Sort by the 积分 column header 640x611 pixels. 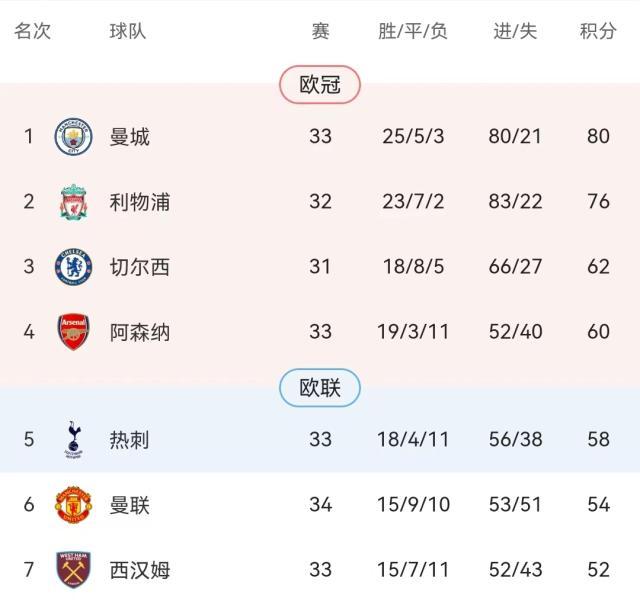(x=598, y=31)
